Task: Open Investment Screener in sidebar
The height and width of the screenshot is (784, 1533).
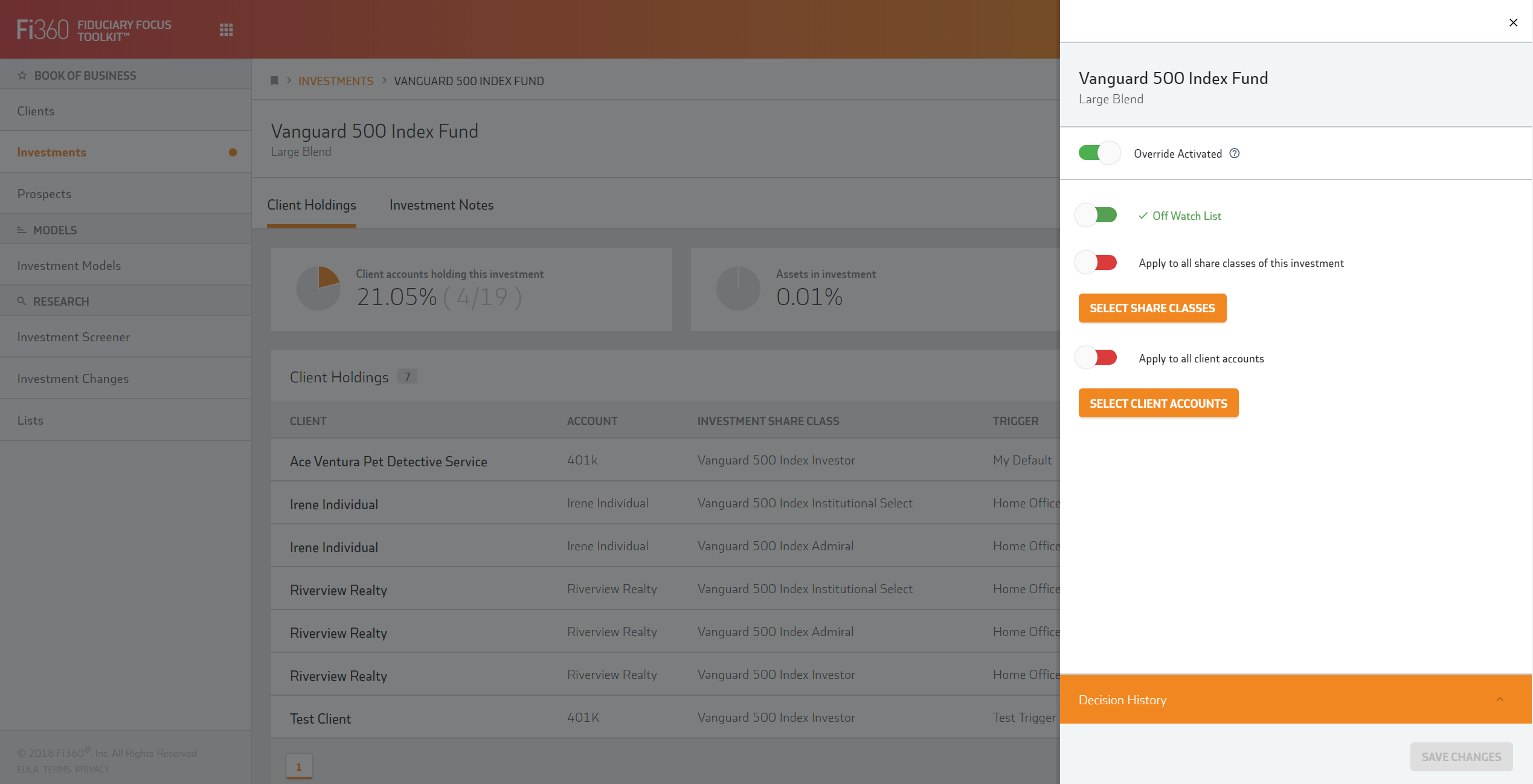Action: tap(74, 337)
